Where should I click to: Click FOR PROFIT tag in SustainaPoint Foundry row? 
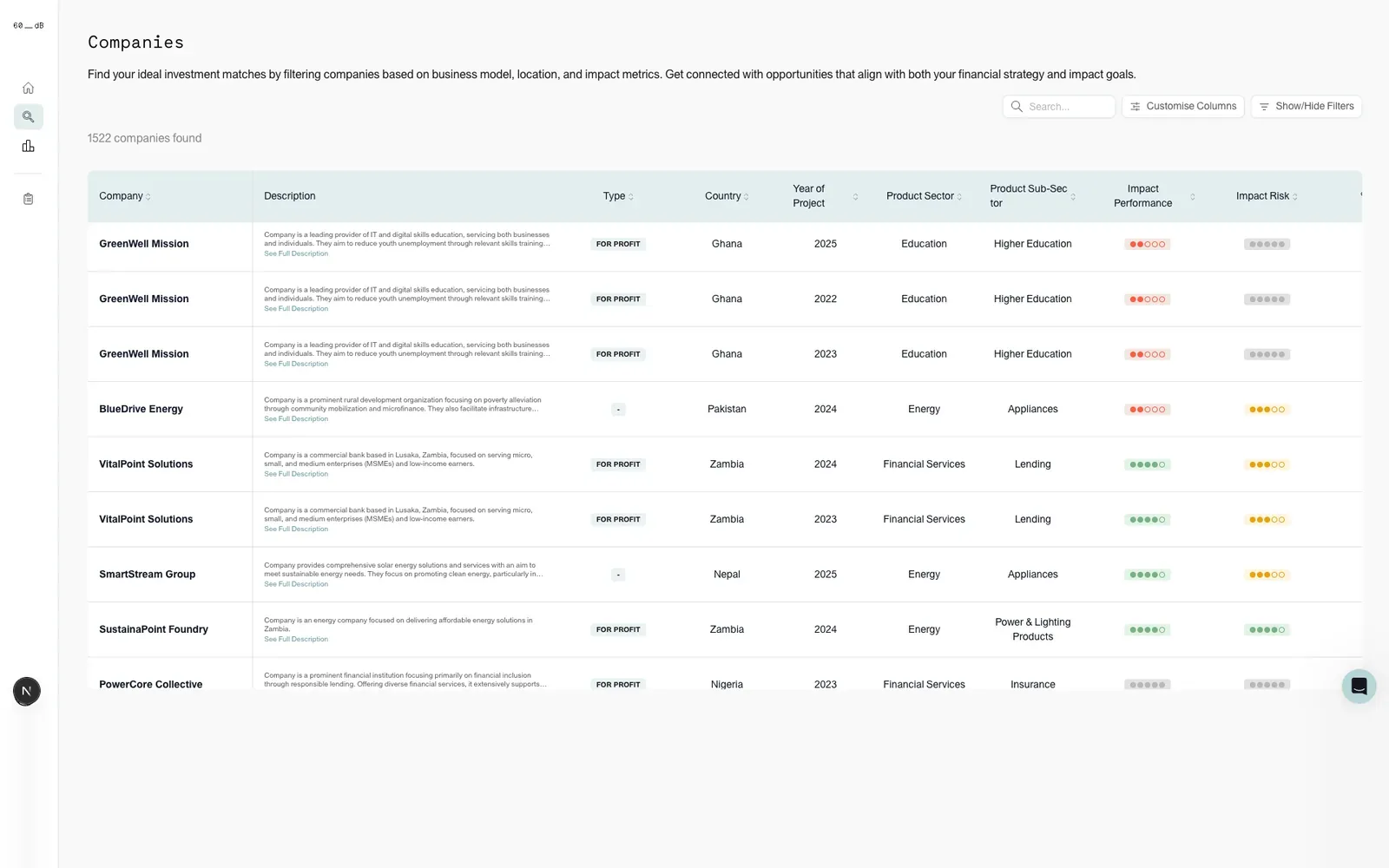[x=618, y=629]
